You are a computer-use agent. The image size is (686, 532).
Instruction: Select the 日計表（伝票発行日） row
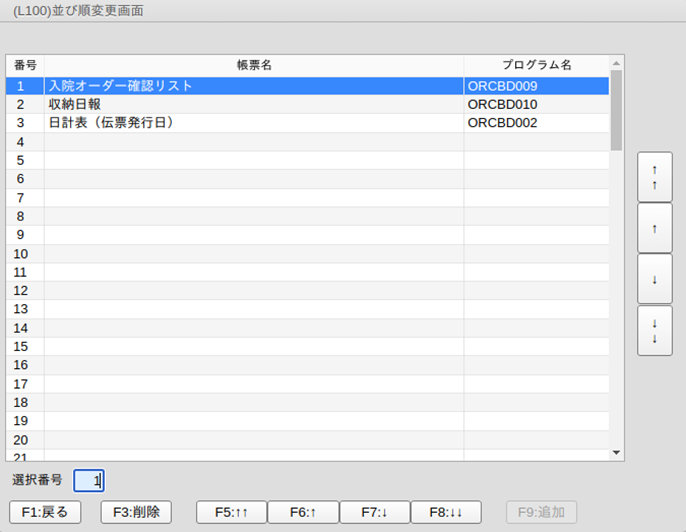point(307,123)
